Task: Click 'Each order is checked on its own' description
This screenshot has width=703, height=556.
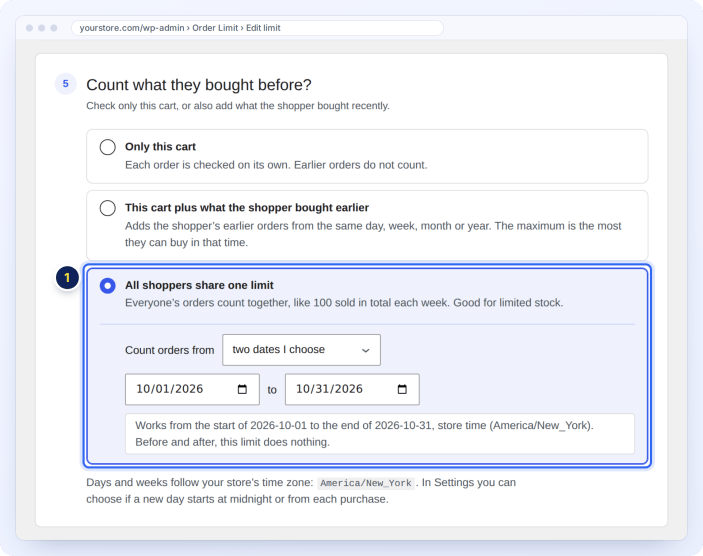Action: 276,165
